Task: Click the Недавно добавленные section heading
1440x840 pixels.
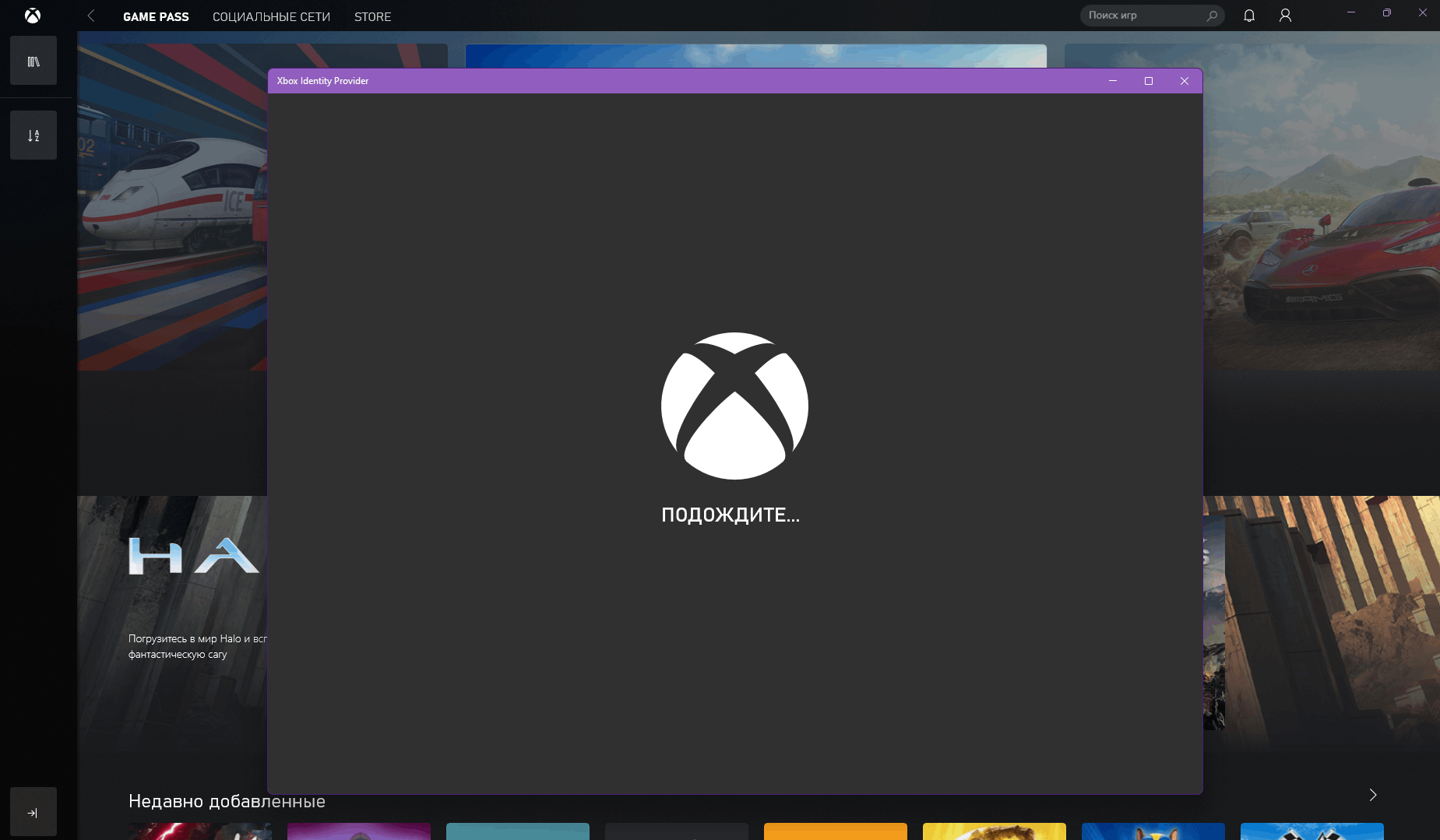Action: 227,801
